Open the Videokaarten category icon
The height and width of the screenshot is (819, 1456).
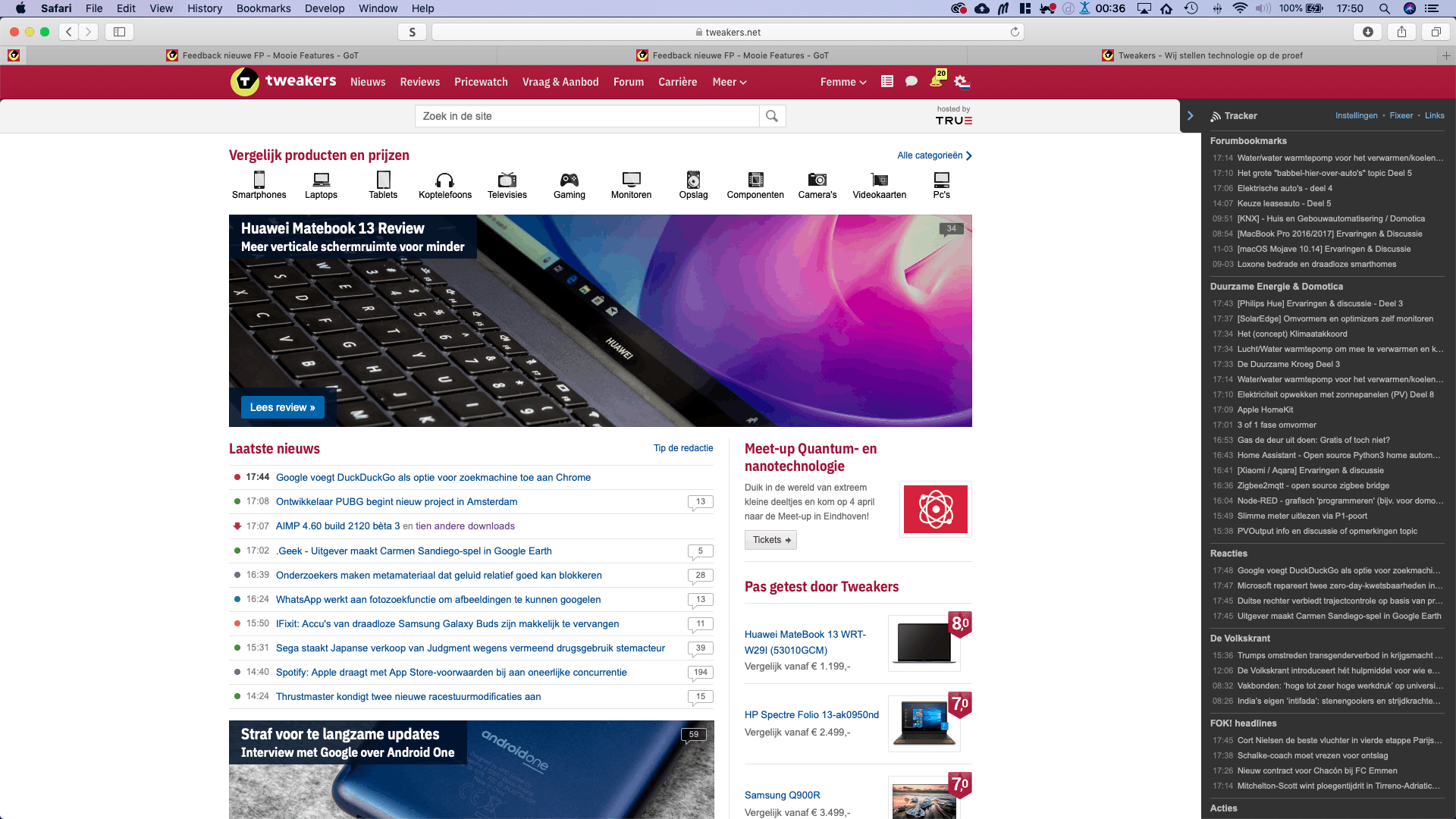pos(880,180)
